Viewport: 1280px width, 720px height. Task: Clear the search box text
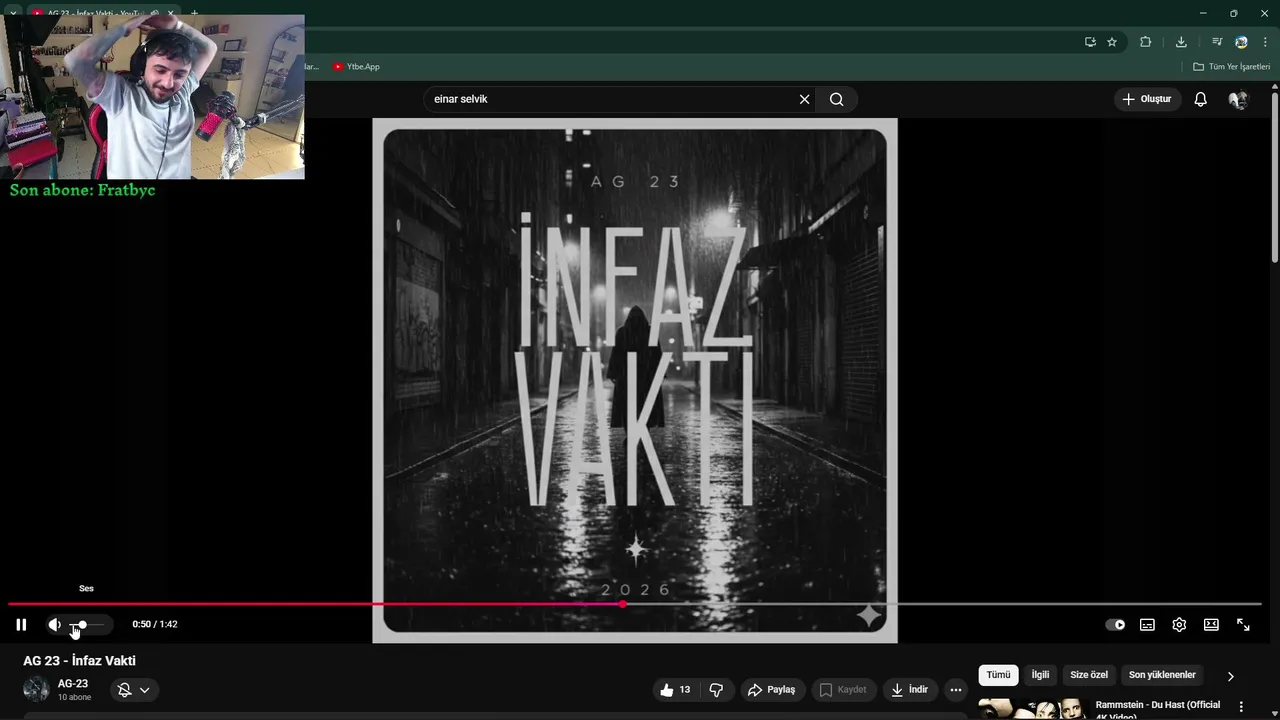[x=804, y=99]
